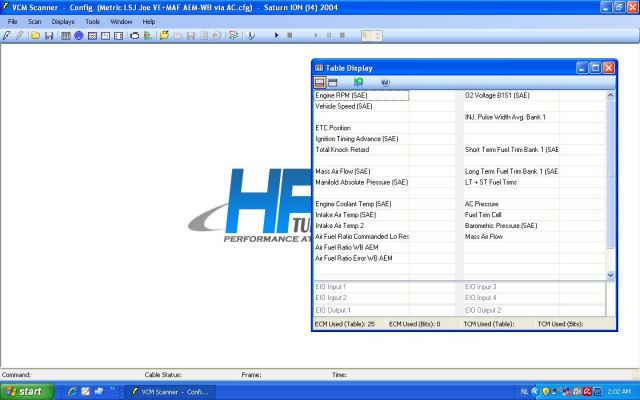Open the blue circular gauges display icon

tap(79, 36)
